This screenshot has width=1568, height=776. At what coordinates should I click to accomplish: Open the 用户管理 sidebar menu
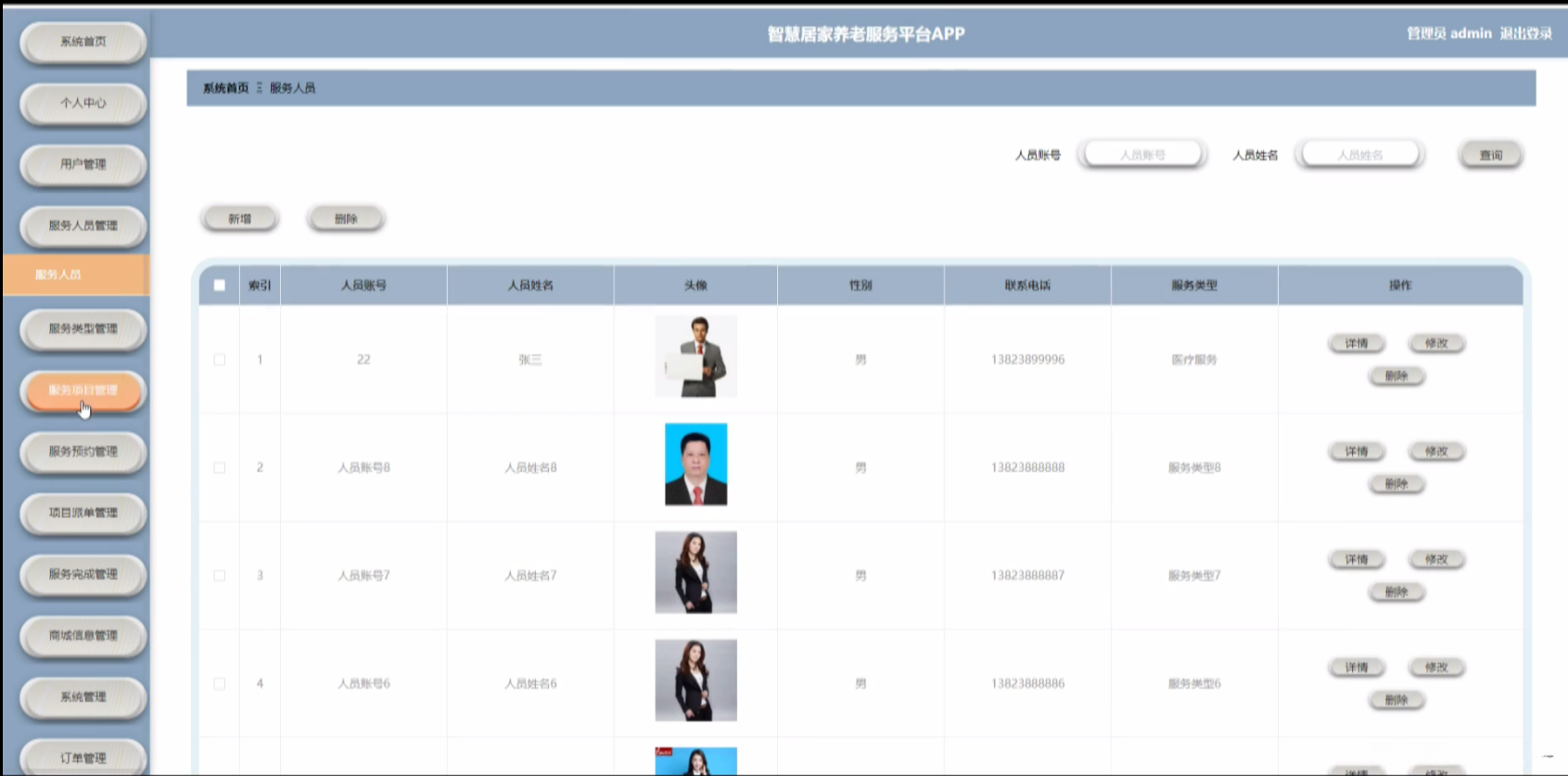tap(83, 164)
